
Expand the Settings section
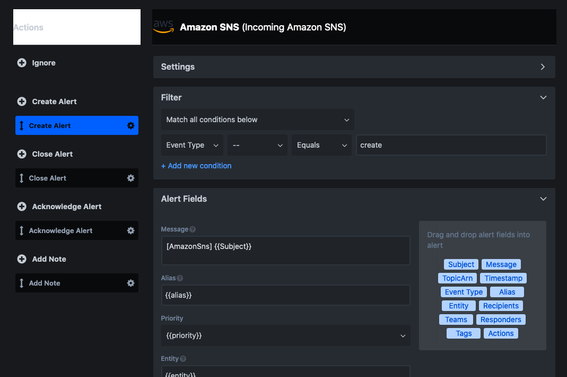[x=542, y=67]
